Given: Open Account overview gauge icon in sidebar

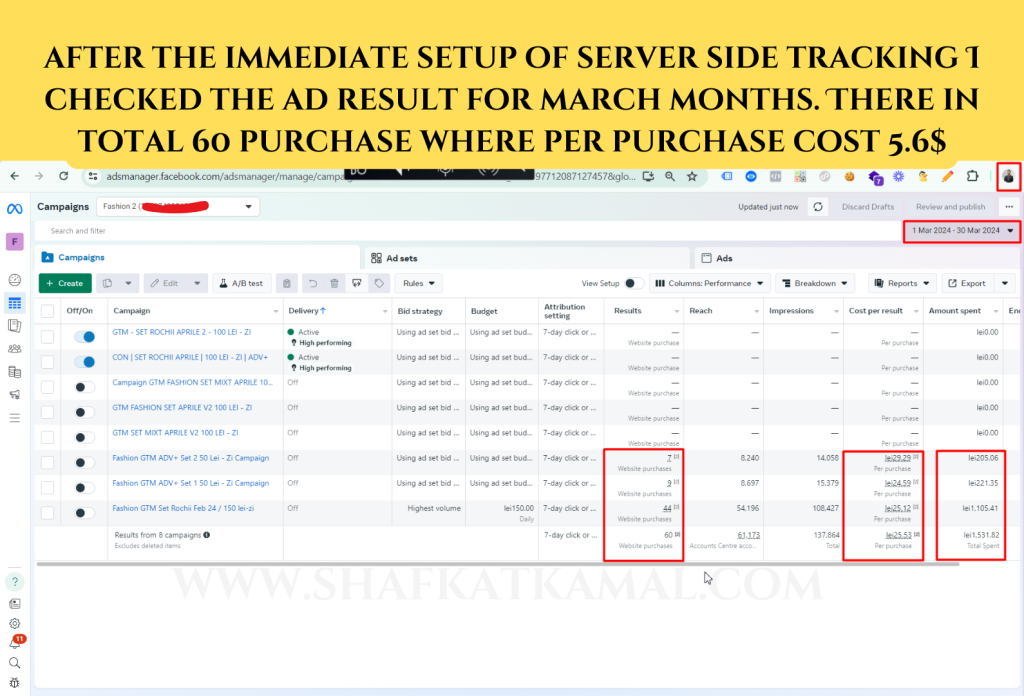Looking at the screenshot, I should click(14, 280).
